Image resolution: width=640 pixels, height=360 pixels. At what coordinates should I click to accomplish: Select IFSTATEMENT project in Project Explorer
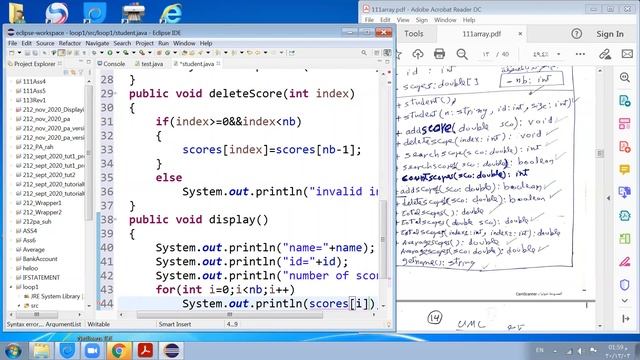pyautogui.click(x=41, y=278)
